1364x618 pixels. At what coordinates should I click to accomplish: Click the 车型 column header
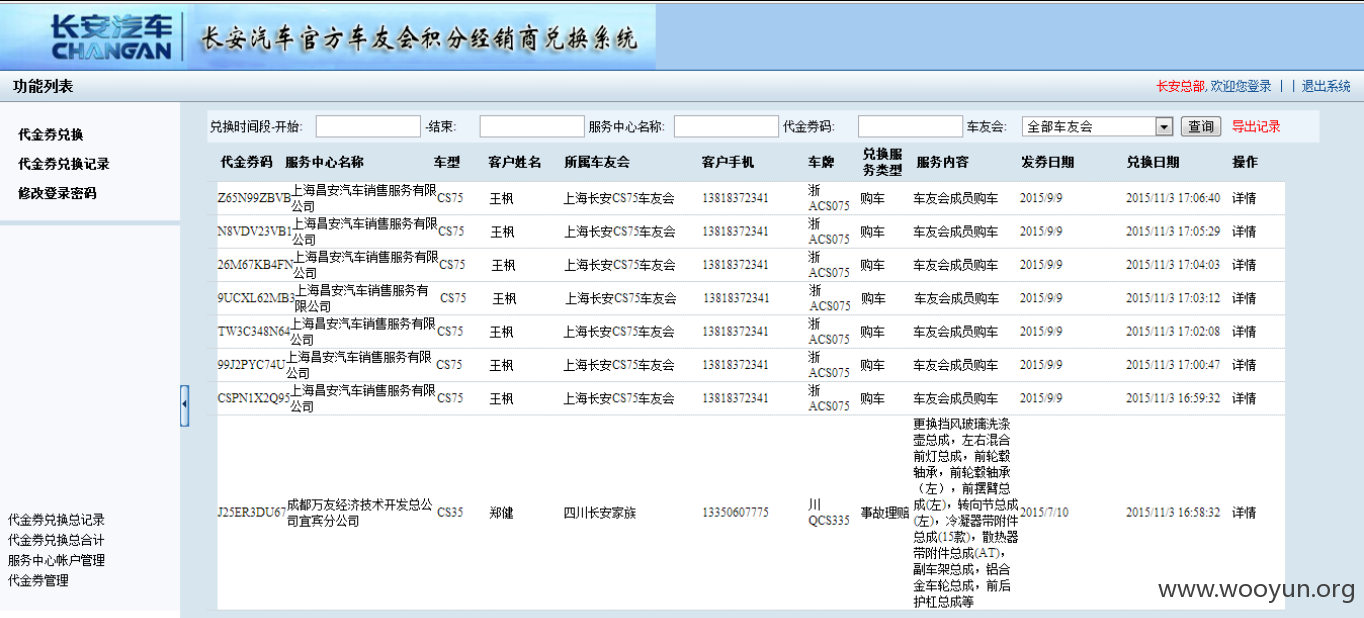click(x=447, y=162)
